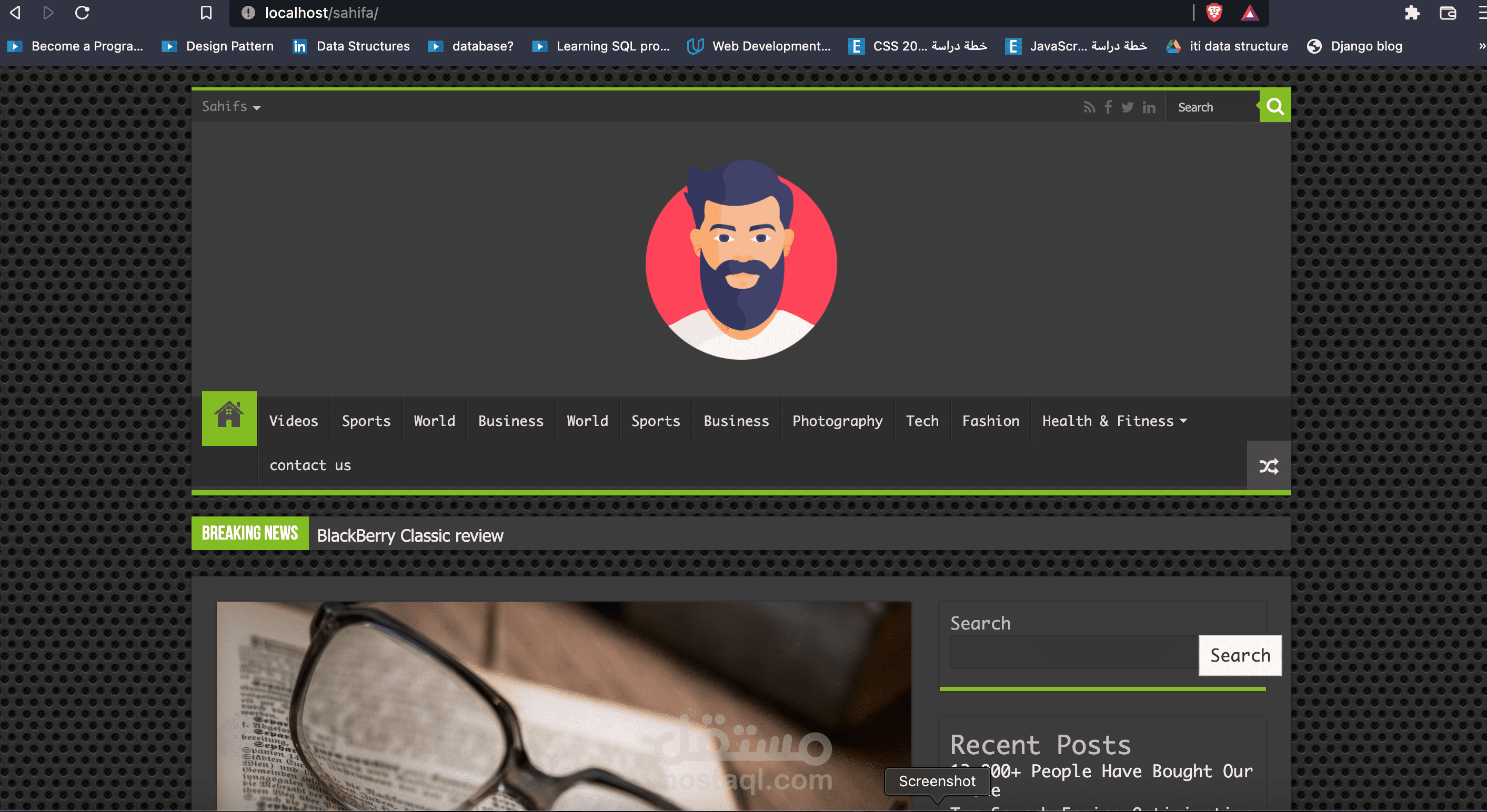The height and width of the screenshot is (812, 1487).
Task: Click the green BREAKING NEWS label
Action: pos(250,533)
